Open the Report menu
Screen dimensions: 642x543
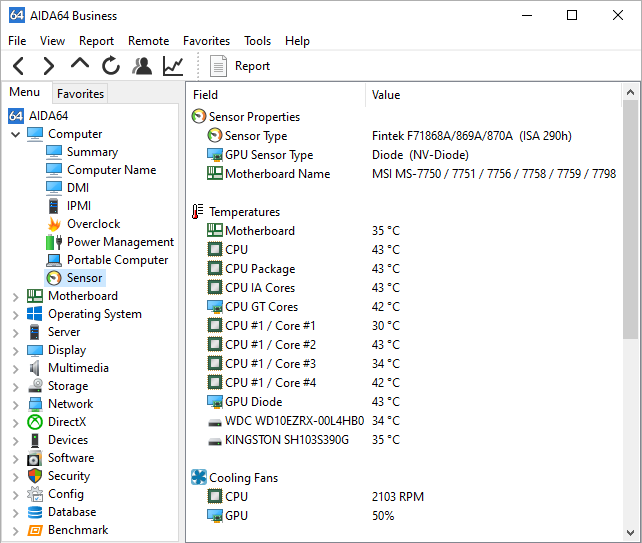96,41
